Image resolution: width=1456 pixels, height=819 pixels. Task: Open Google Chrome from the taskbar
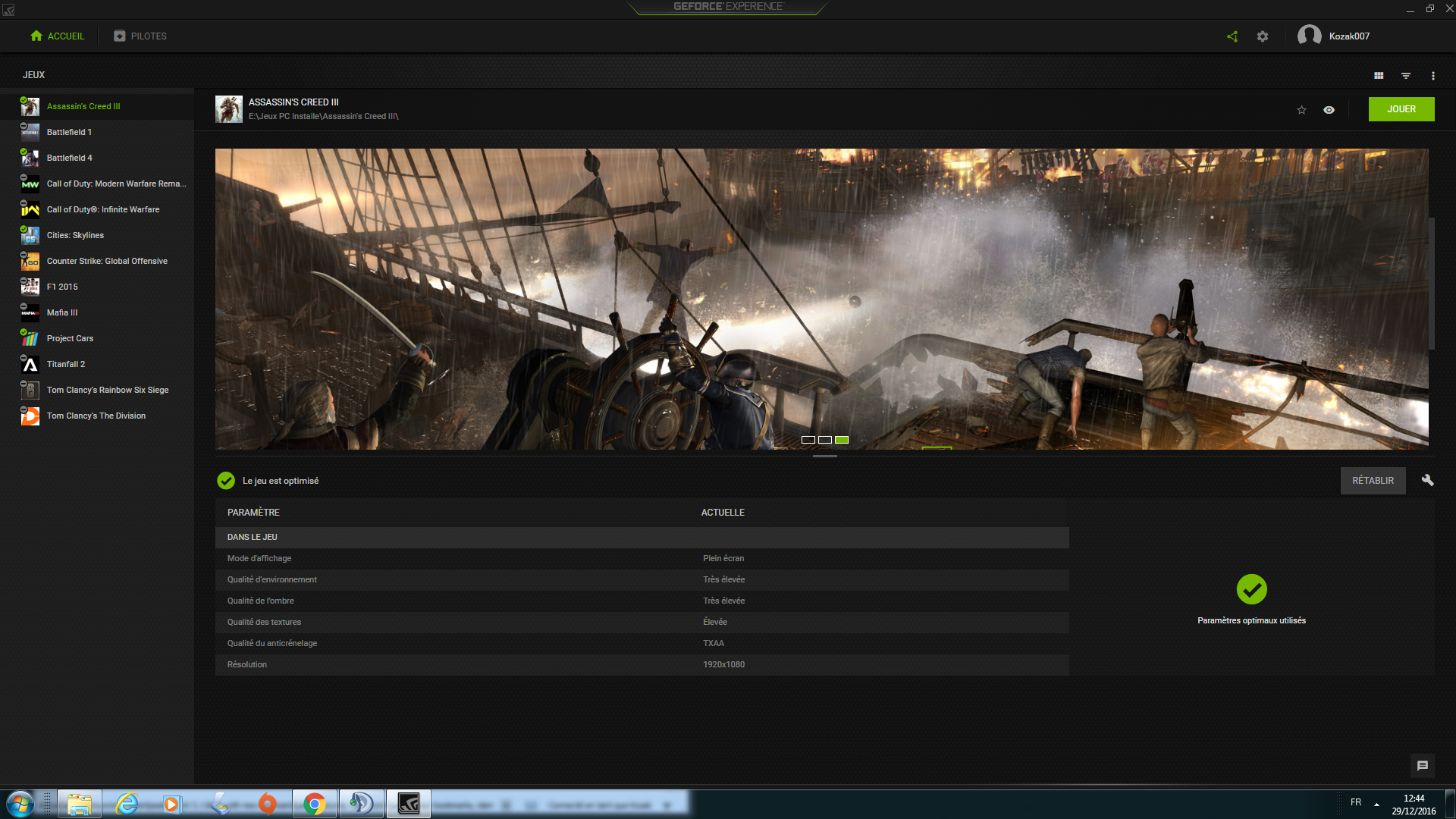point(315,804)
